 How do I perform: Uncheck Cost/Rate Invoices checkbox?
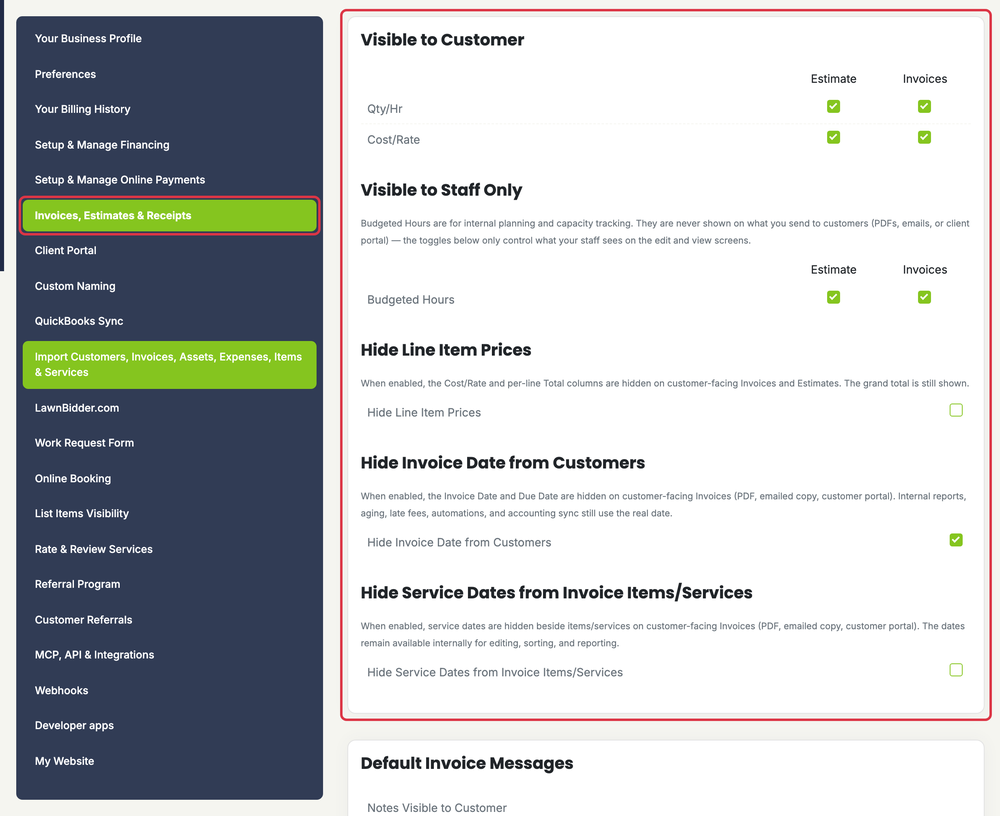pyautogui.click(x=924, y=137)
